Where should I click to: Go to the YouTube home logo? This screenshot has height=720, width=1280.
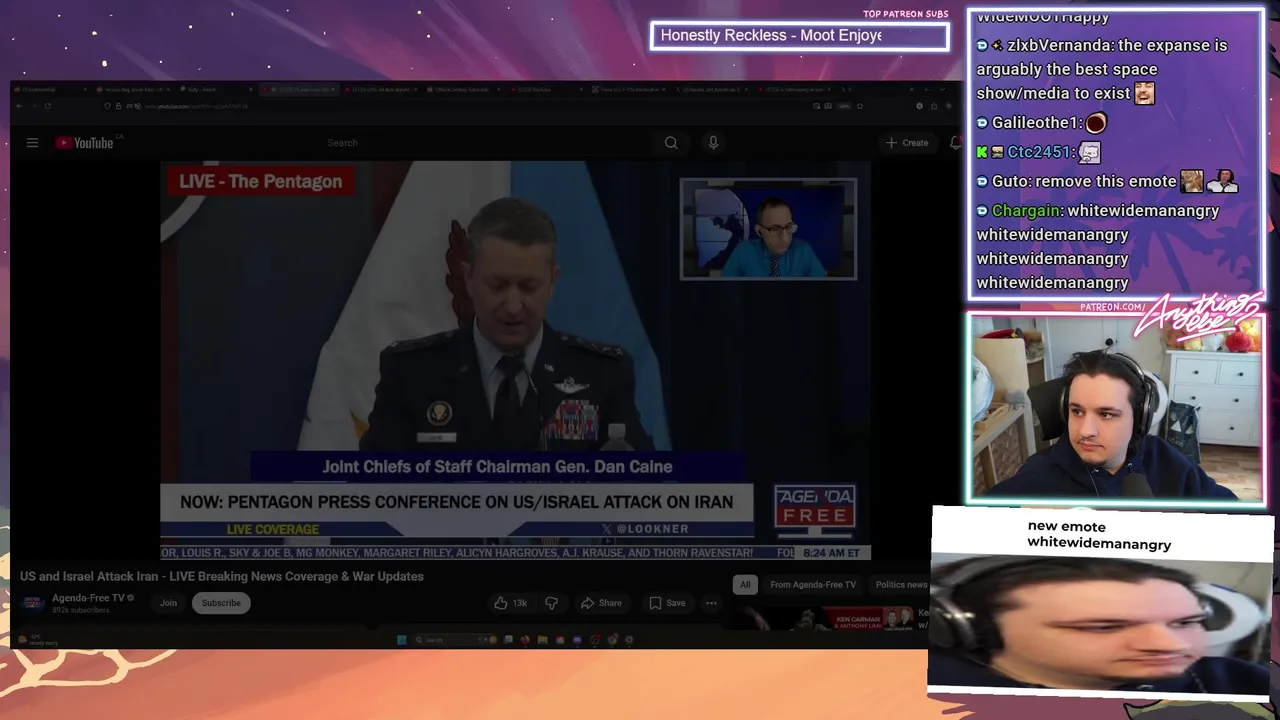point(85,143)
